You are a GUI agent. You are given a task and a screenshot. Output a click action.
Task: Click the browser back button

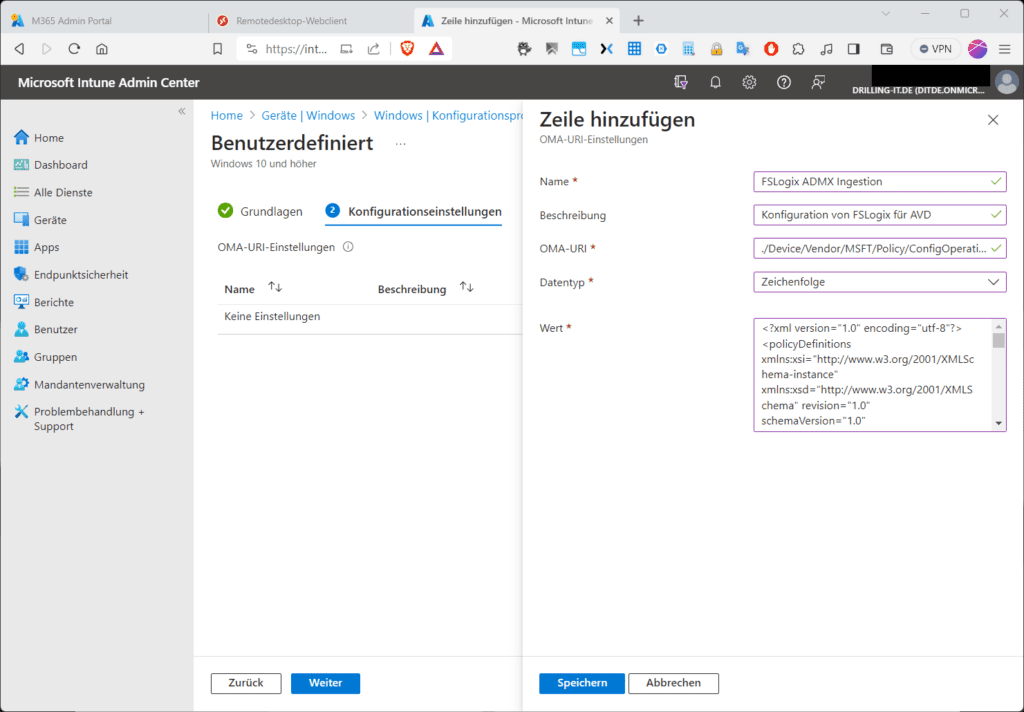point(20,49)
